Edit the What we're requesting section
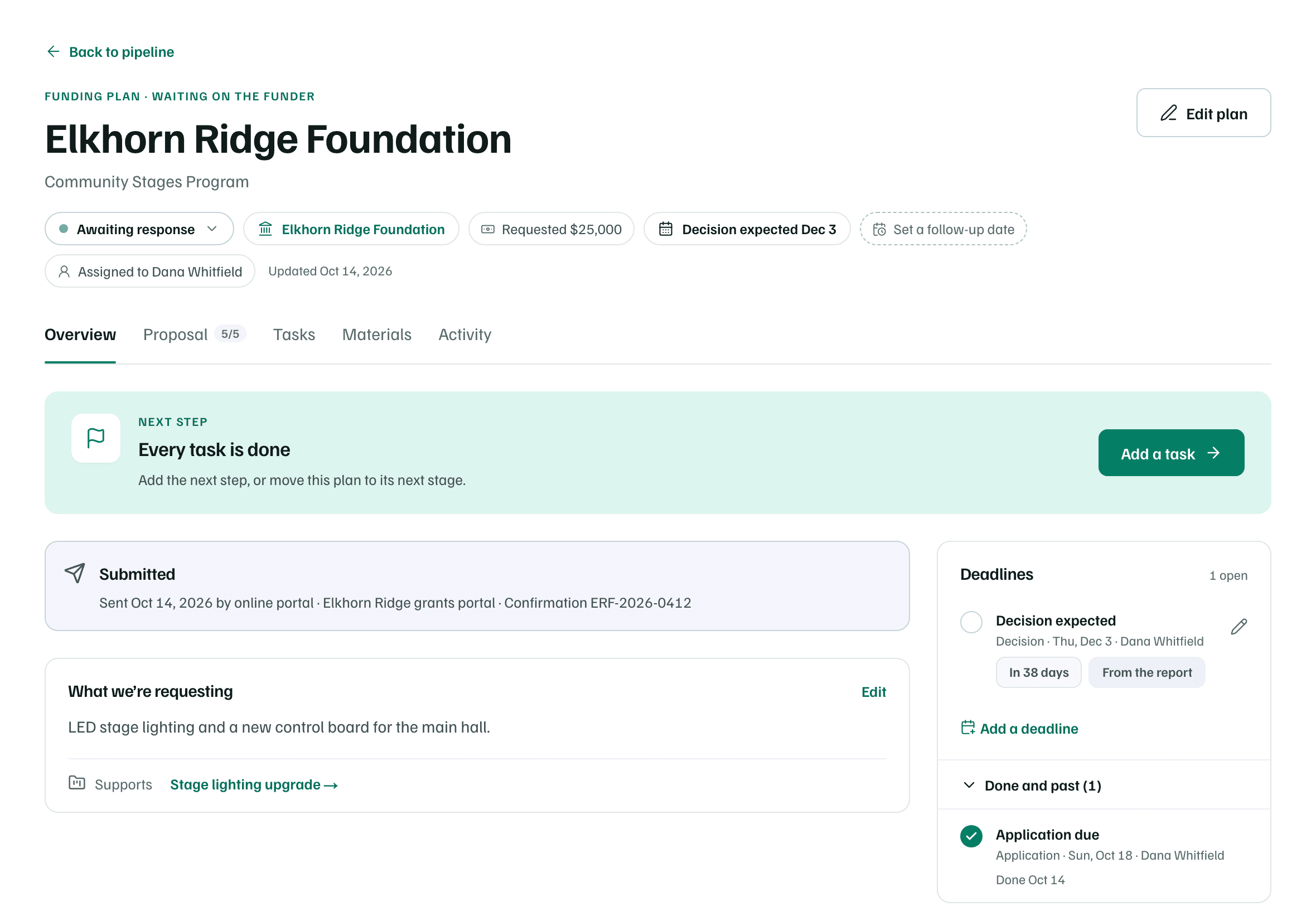 (x=873, y=692)
